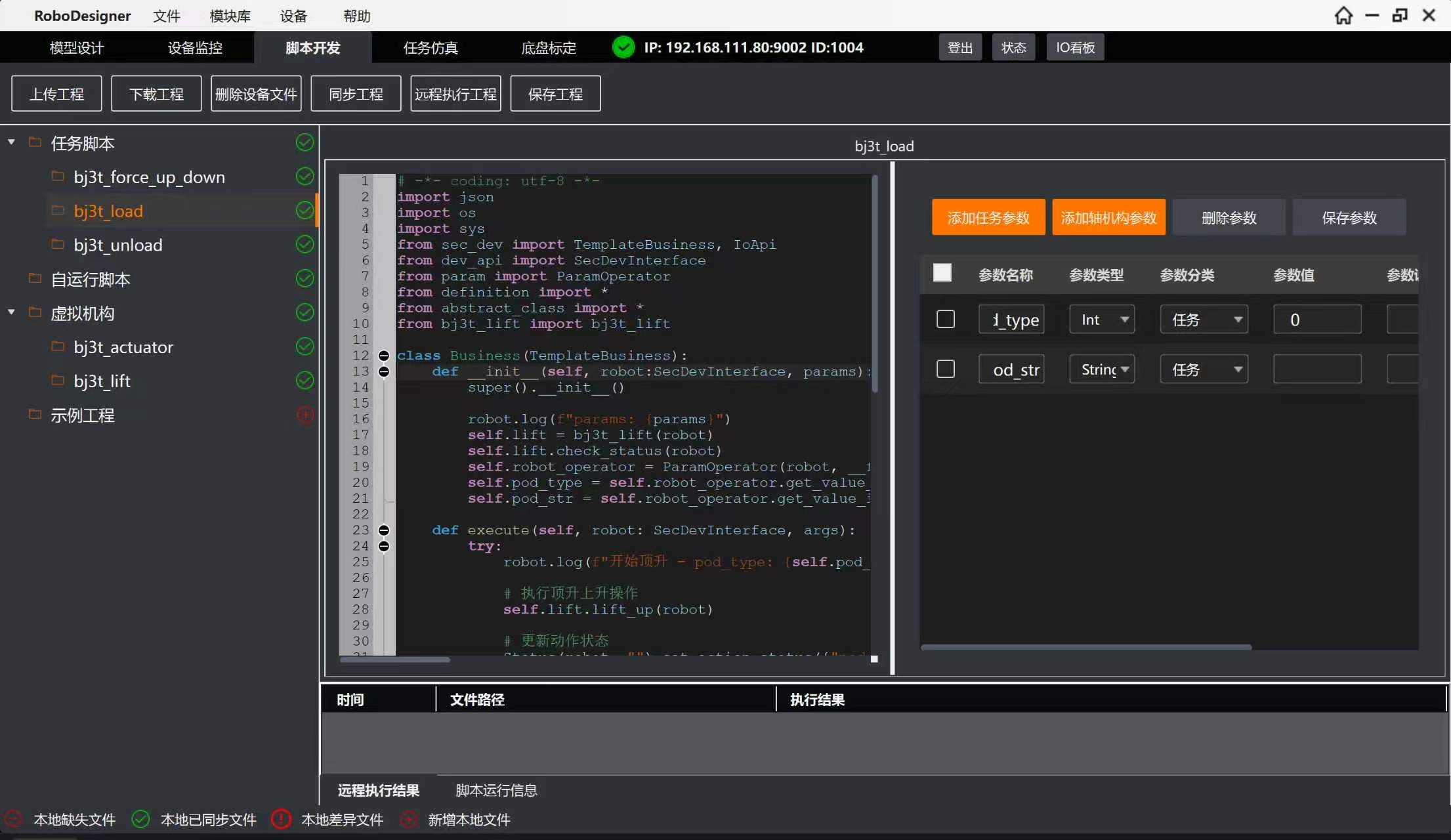Click 添加轴机构参数 button

pos(1108,217)
